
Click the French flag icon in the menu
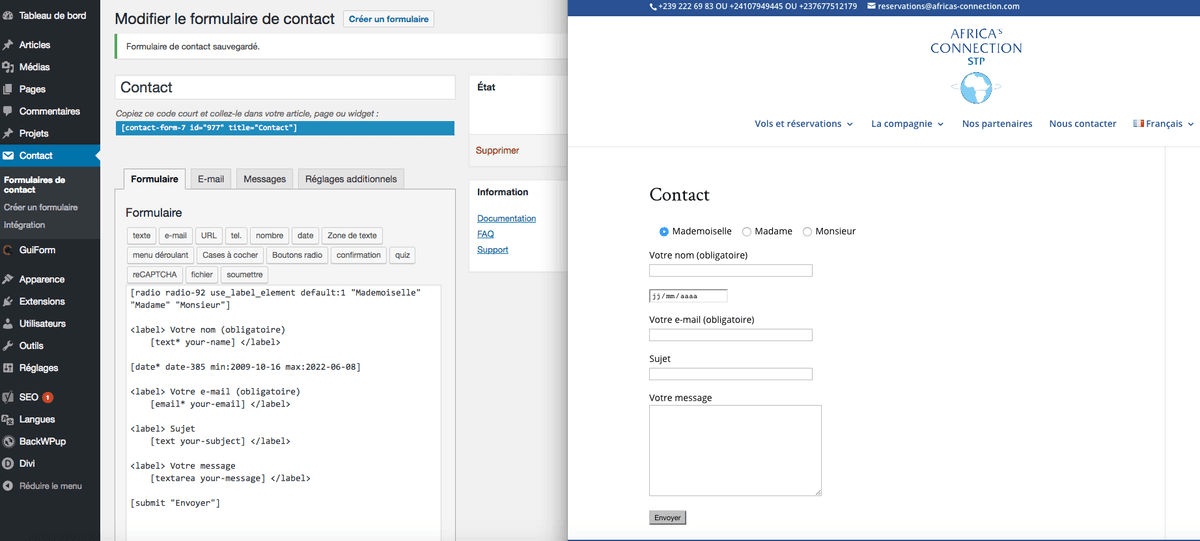[1138, 123]
